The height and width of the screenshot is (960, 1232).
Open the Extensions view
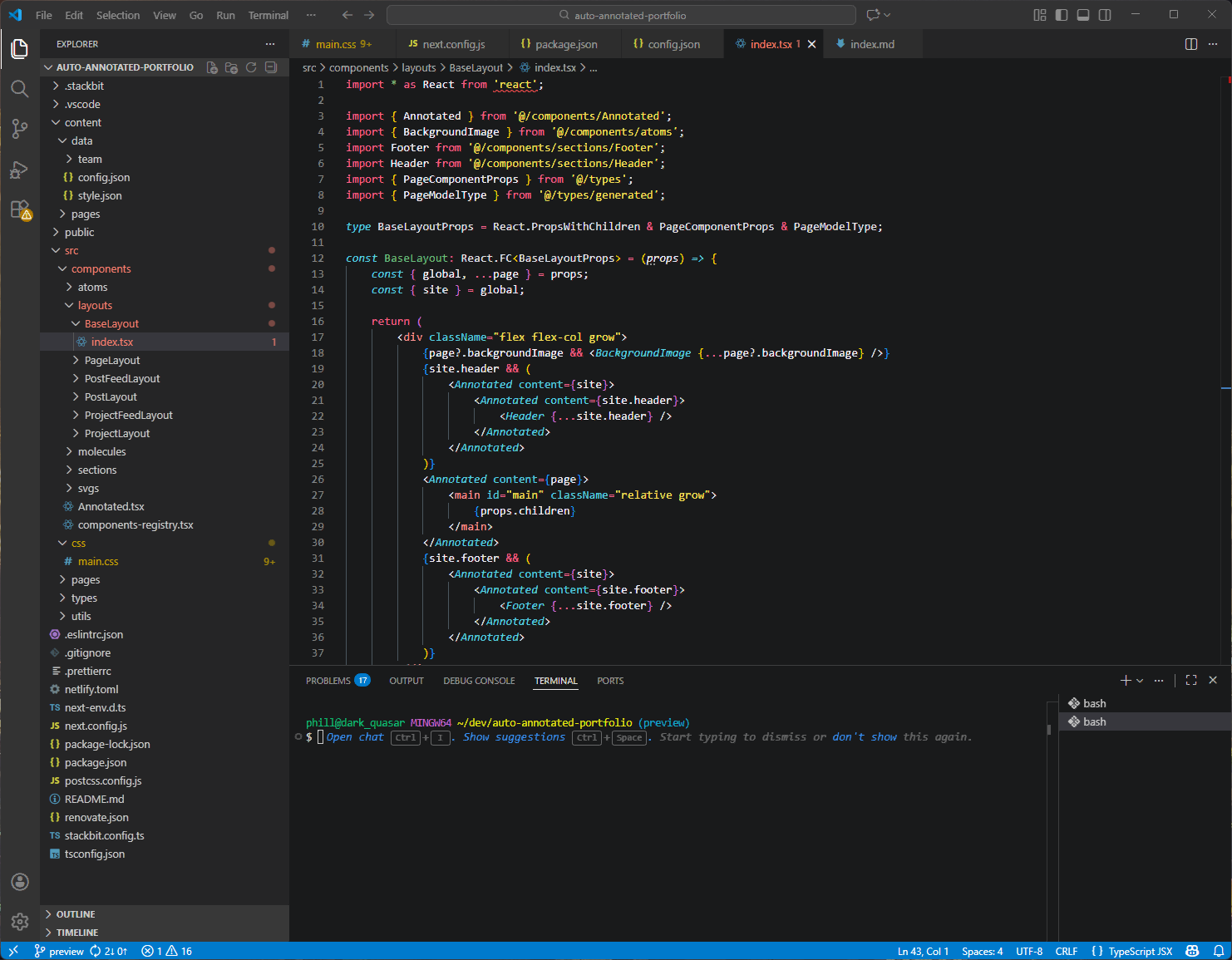tap(20, 210)
